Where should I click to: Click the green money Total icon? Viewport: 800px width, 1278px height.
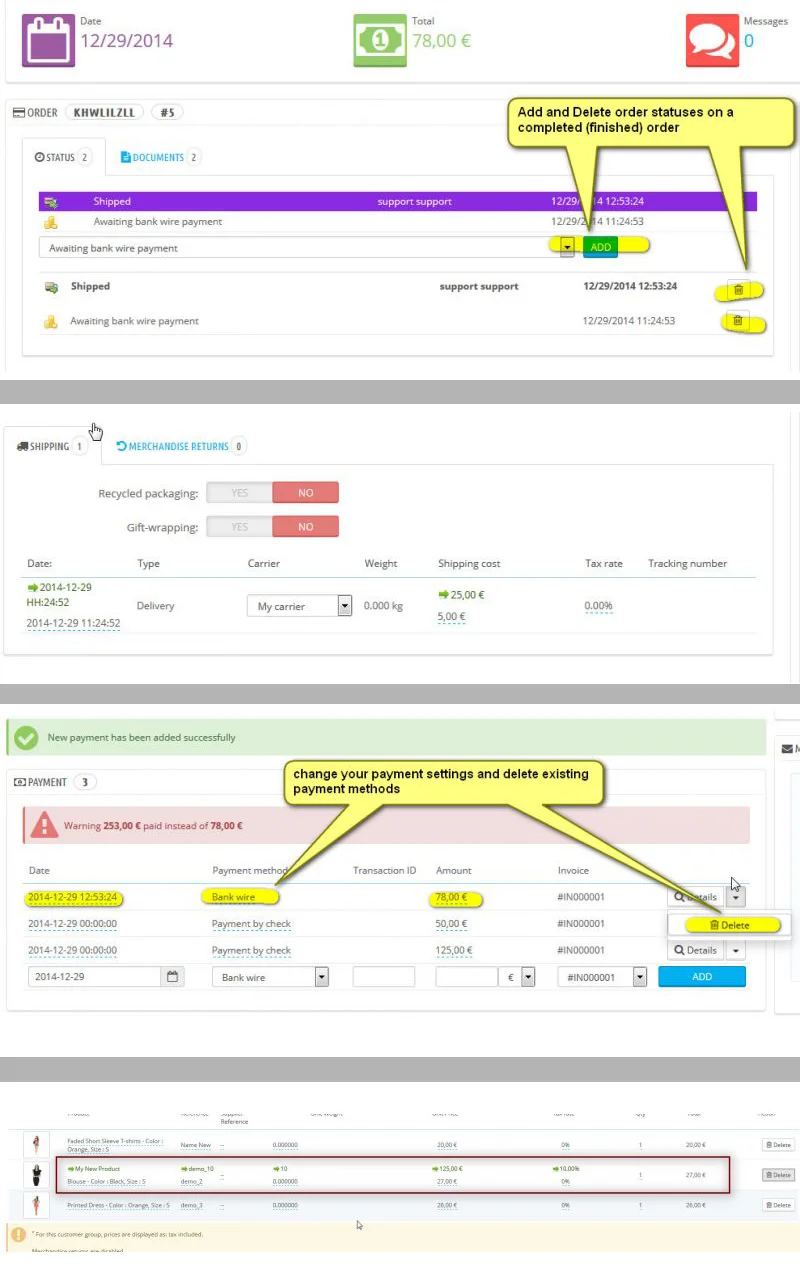[x=380, y=40]
